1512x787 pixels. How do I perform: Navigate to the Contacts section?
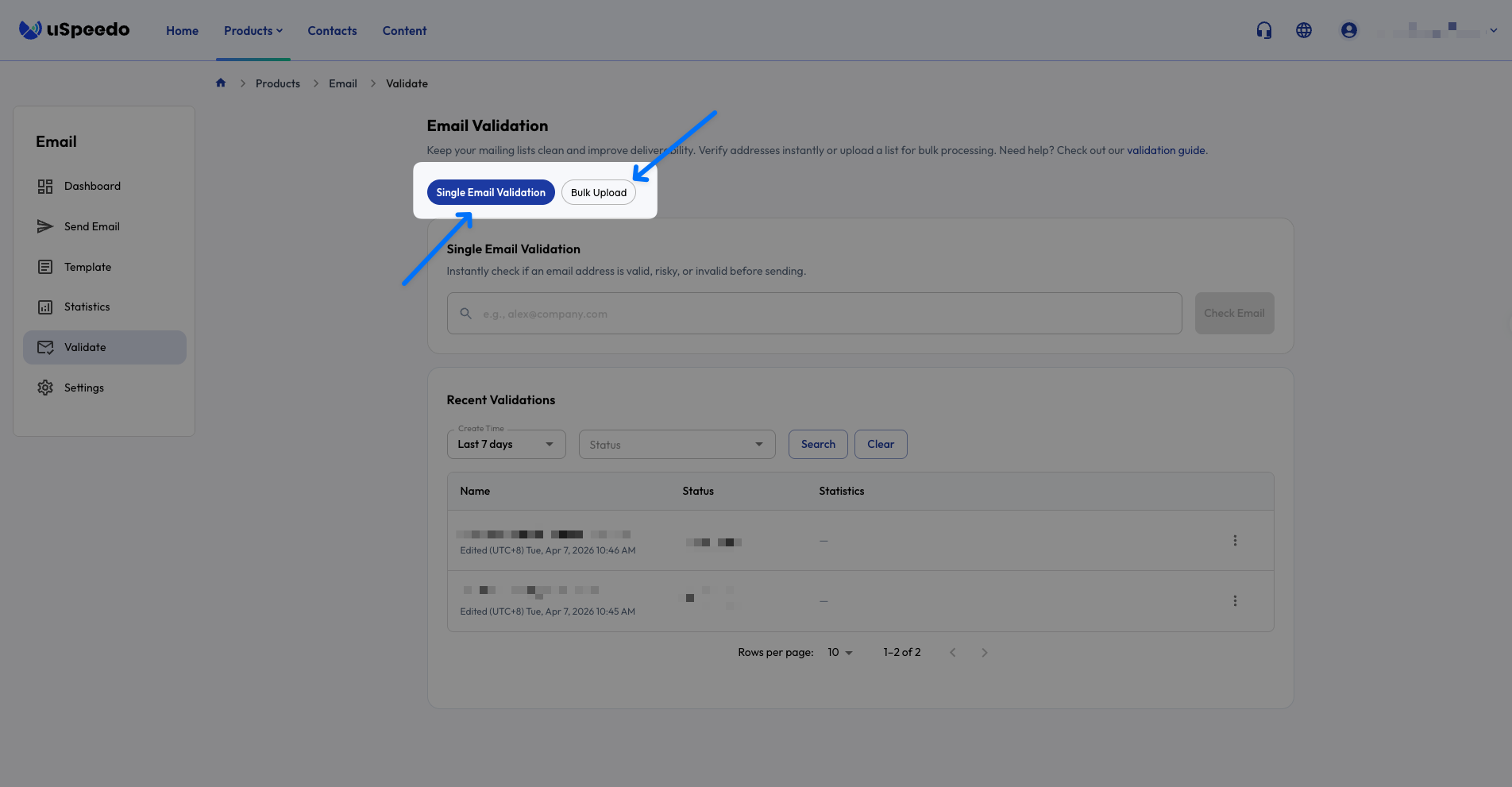point(332,30)
